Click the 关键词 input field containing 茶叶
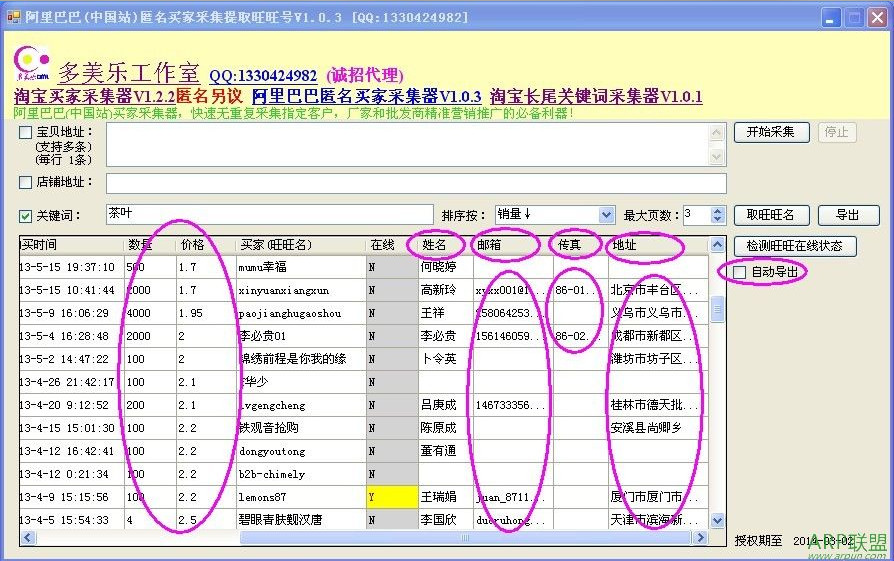This screenshot has width=894, height=561. (x=270, y=214)
